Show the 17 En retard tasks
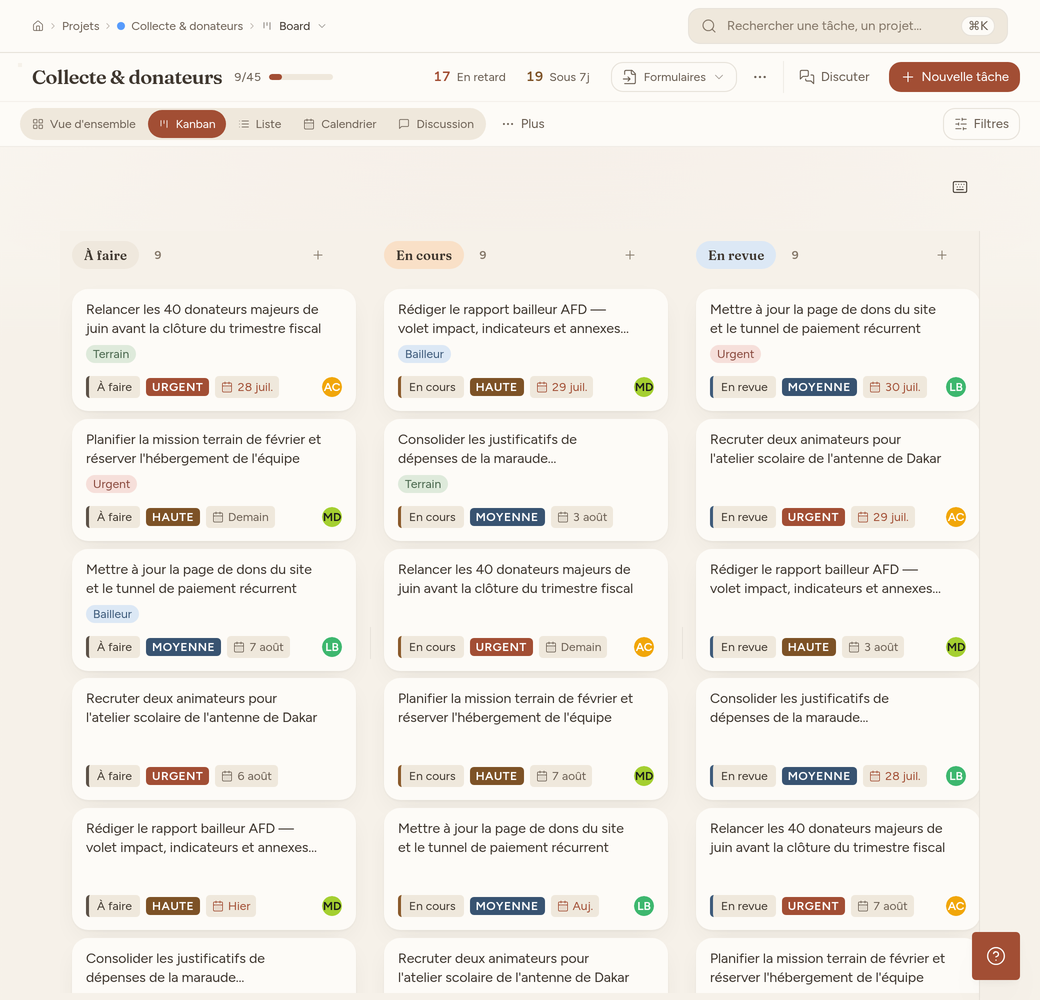The image size is (1040, 1000). coord(470,77)
